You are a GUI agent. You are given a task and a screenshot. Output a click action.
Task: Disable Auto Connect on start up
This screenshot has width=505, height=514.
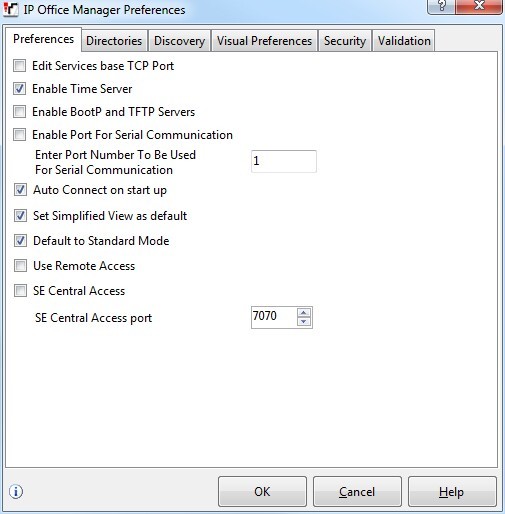tap(20, 190)
